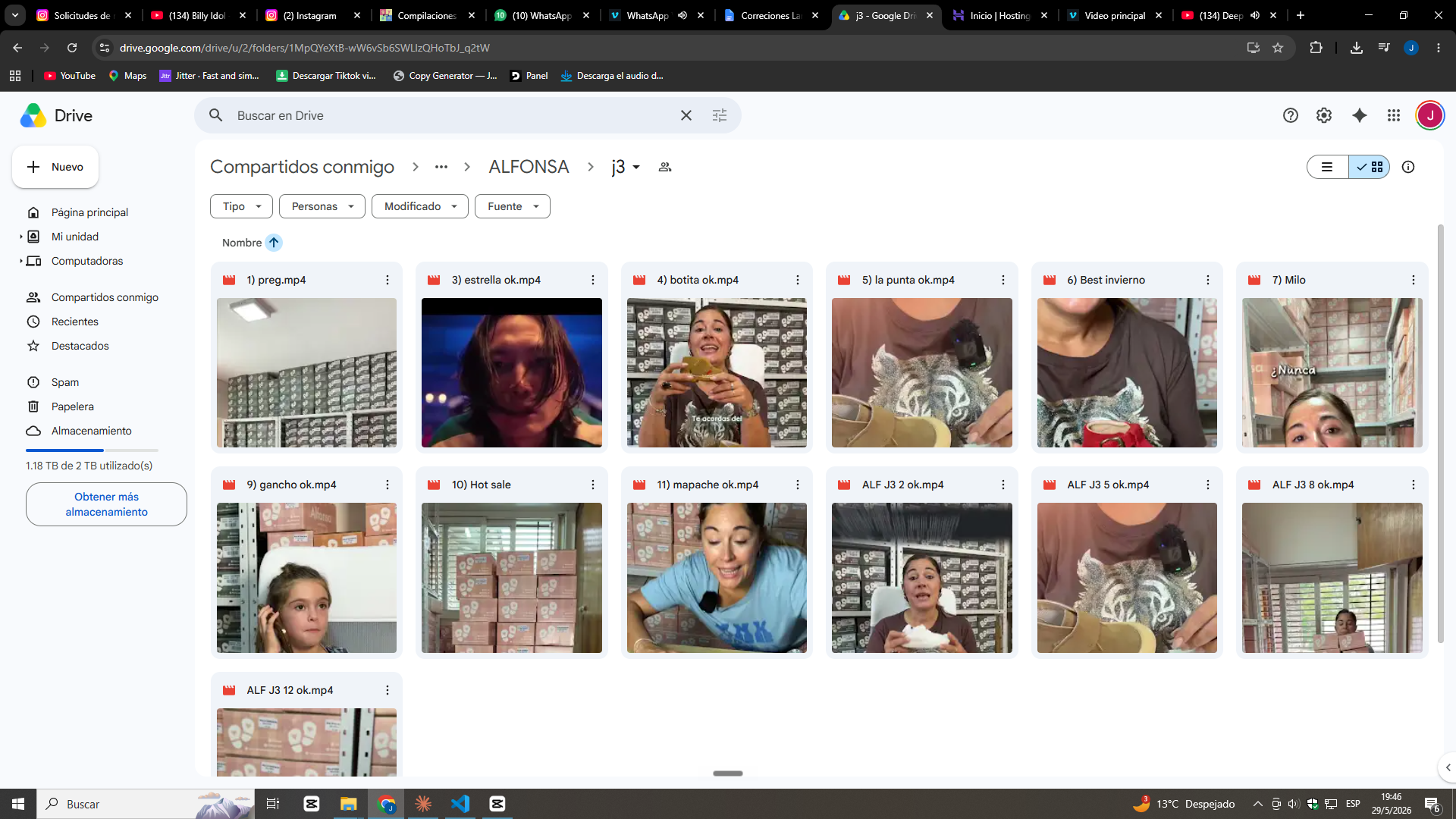Viewport: 1456px width, 819px height.
Task: Open the Windows Start menu
Action: point(18,804)
